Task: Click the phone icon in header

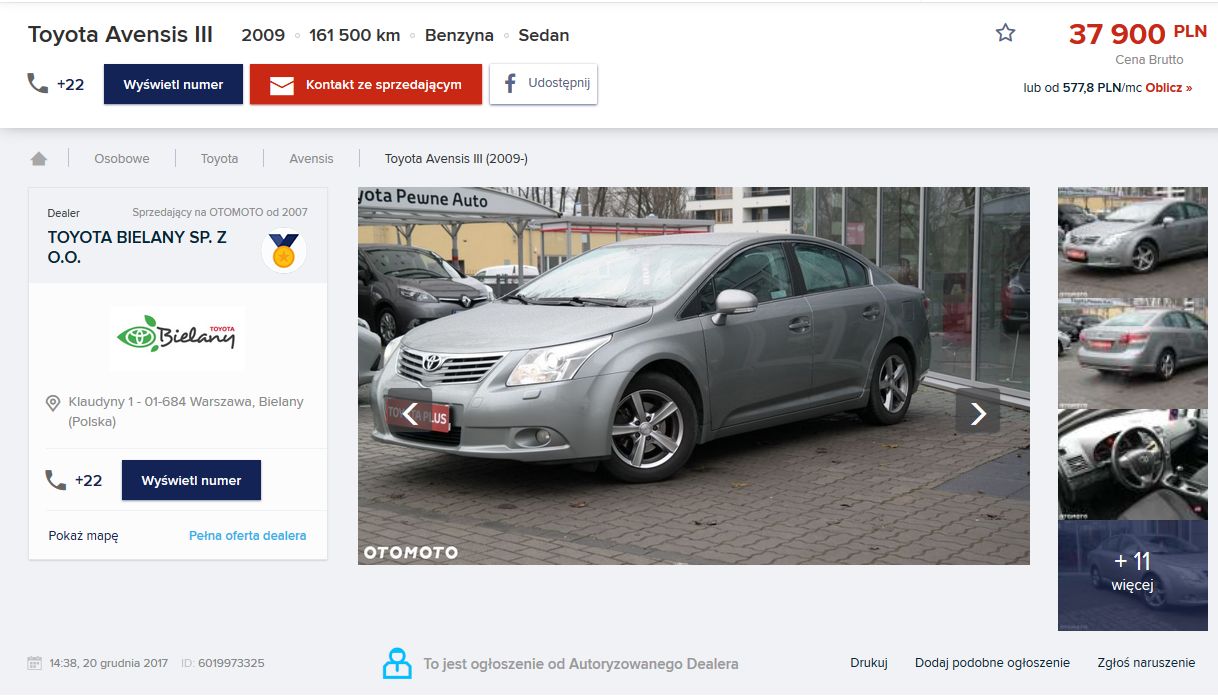Action: pos(38,84)
